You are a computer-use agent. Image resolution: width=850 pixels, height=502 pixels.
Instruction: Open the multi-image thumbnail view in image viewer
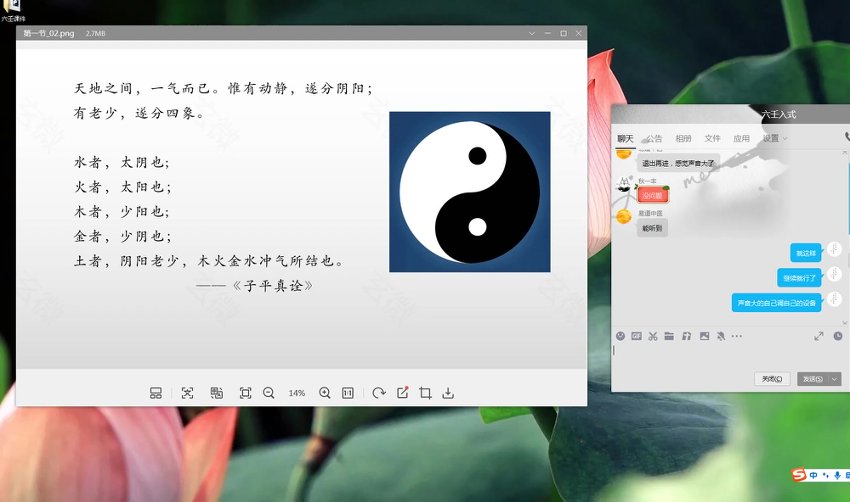click(156, 393)
